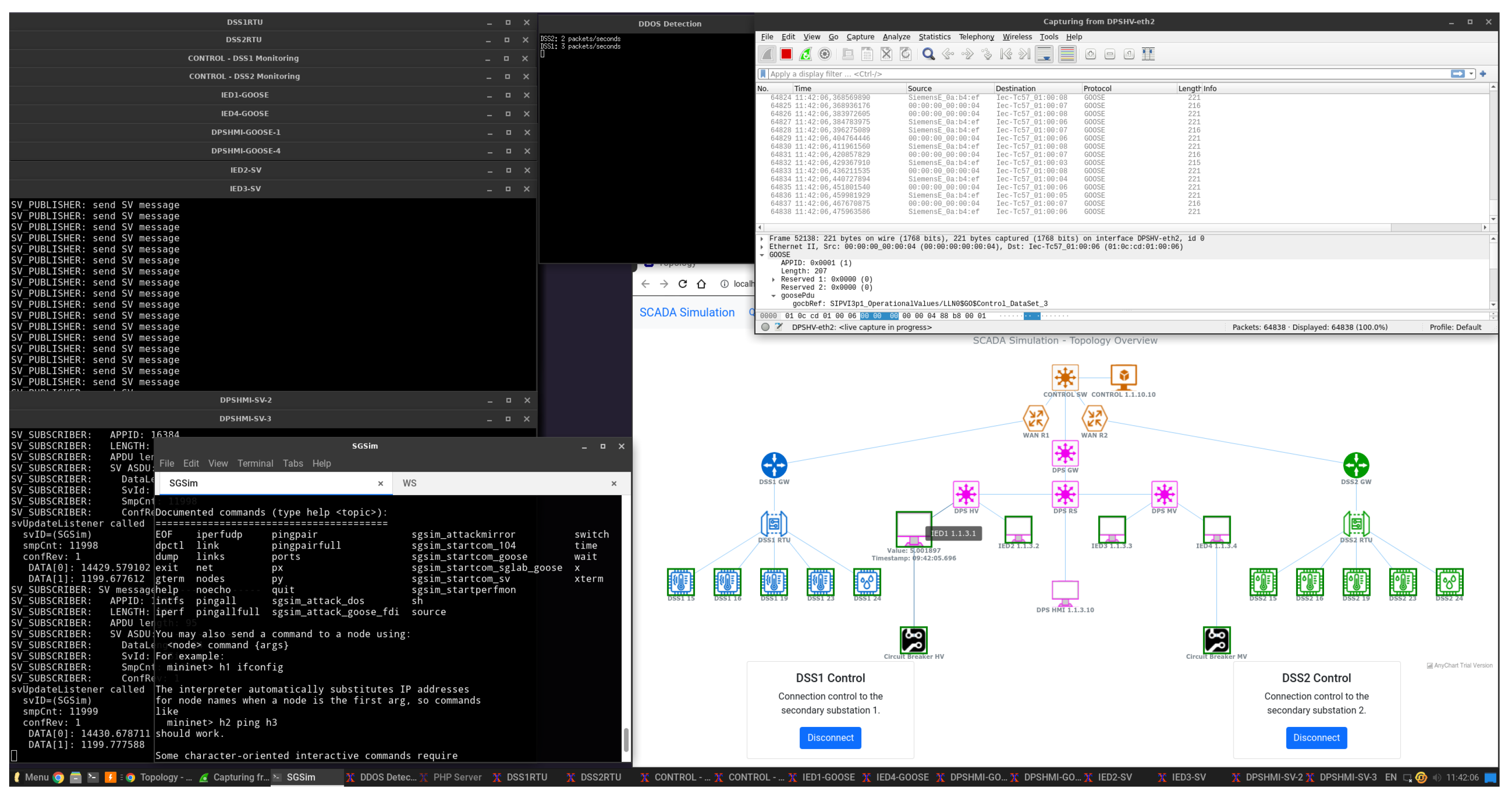Open the Statistics menu in Wireshark
Screen dimensions: 1512x800
point(934,37)
